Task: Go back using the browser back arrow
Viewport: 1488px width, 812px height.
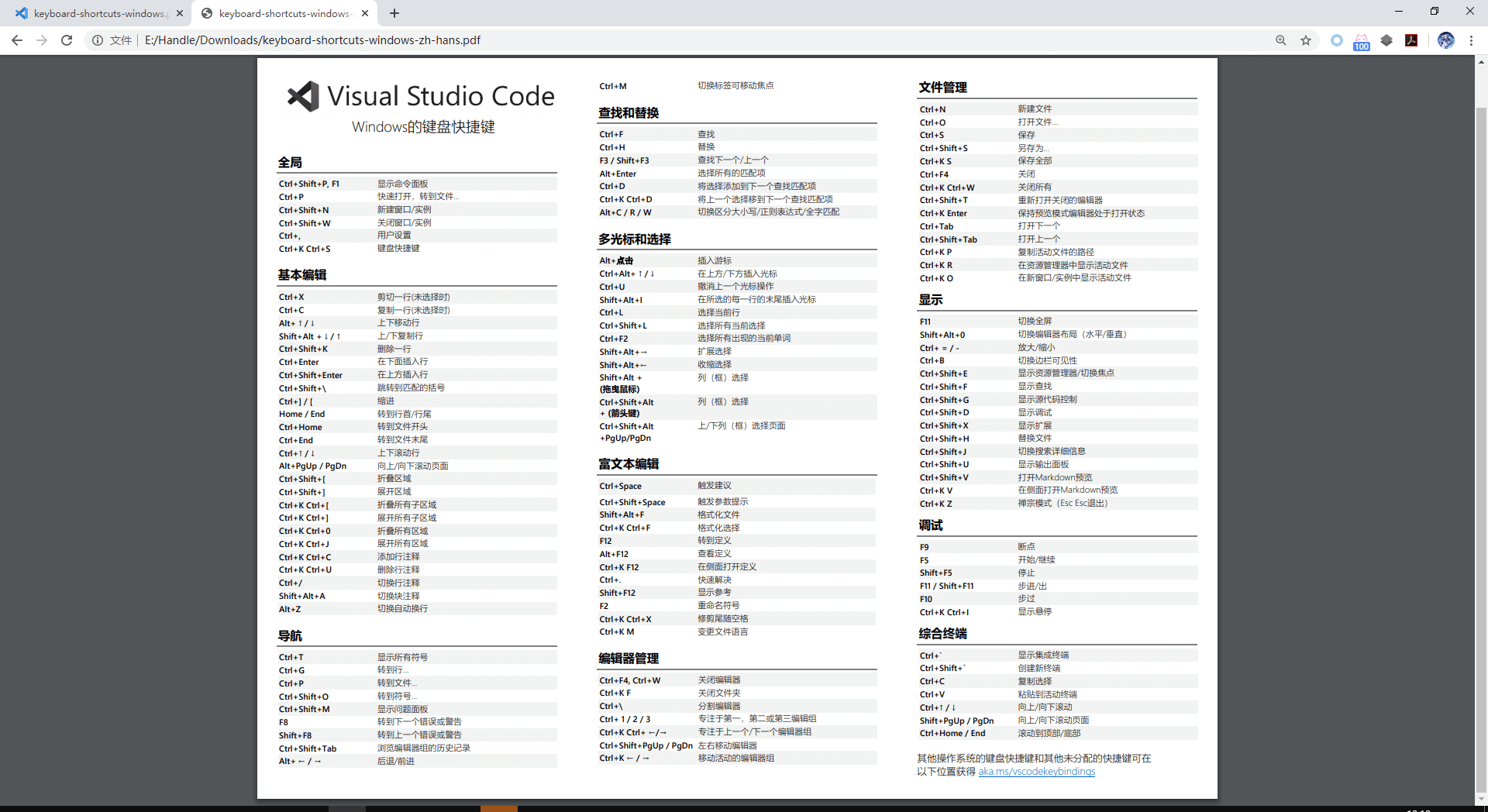Action: pyautogui.click(x=17, y=40)
